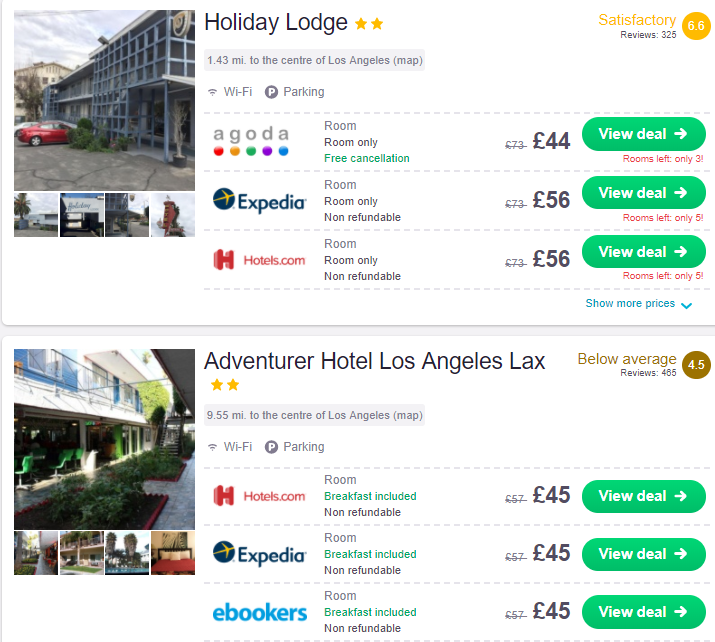Select Adventurer Hotel bedroom thumbnail photo

173,553
